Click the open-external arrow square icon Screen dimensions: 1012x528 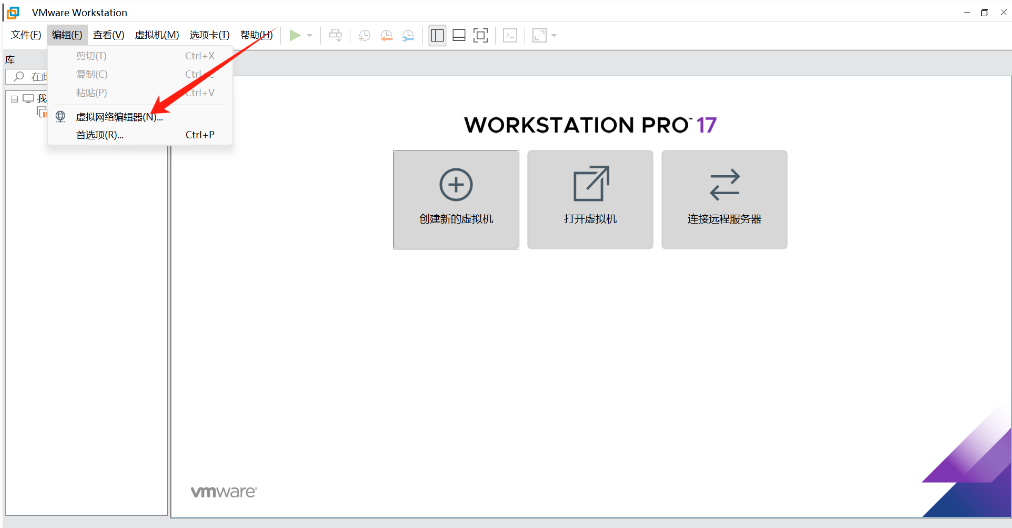[591, 184]
